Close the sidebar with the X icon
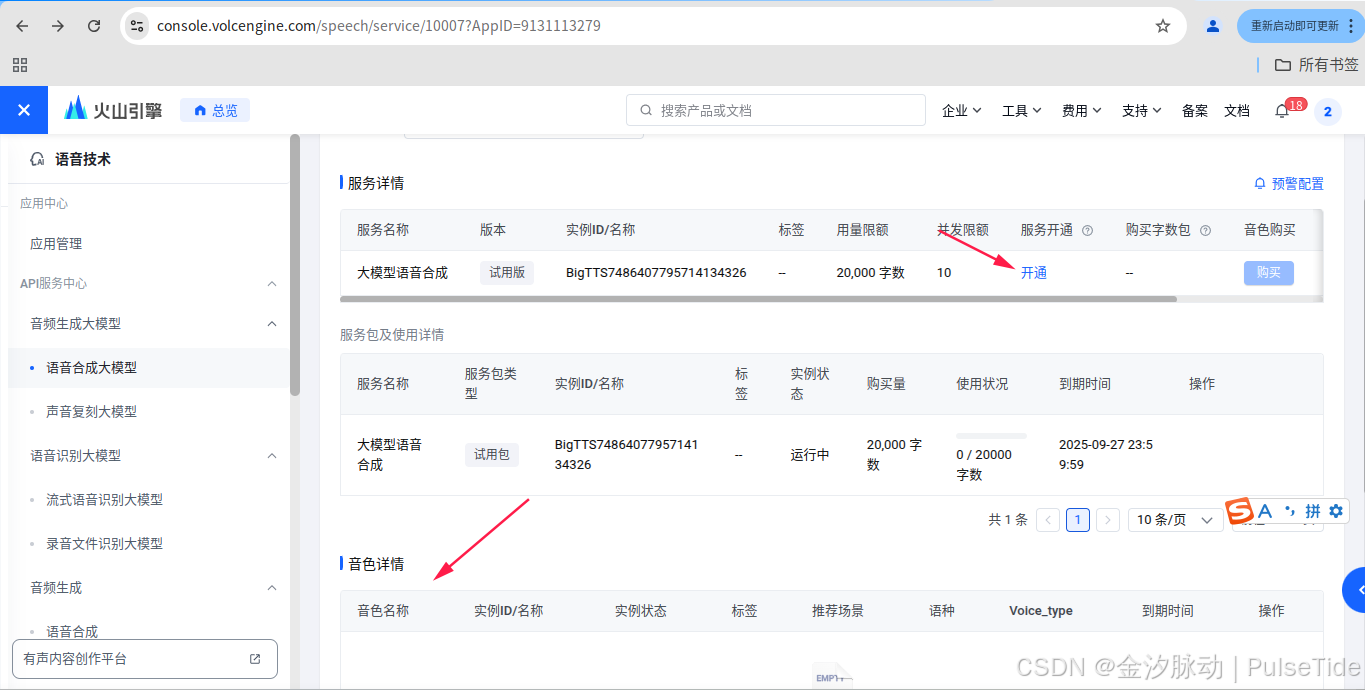Screen dimensions: 1365x690 (24, 110)
